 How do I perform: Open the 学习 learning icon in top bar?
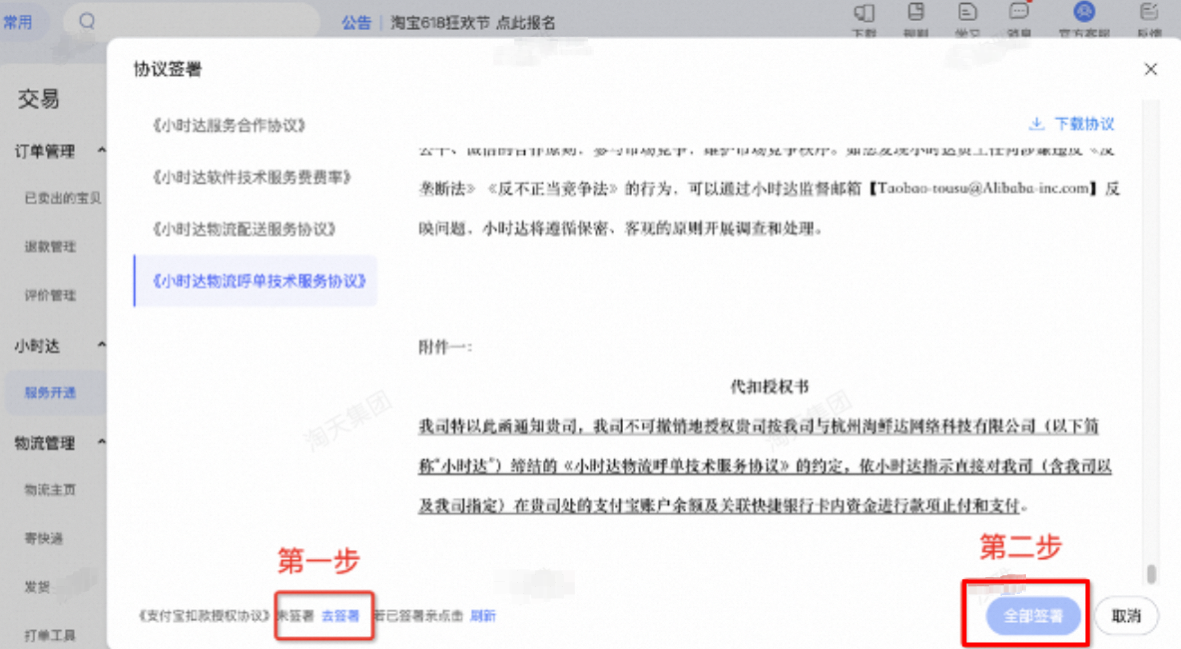(967, 12)
